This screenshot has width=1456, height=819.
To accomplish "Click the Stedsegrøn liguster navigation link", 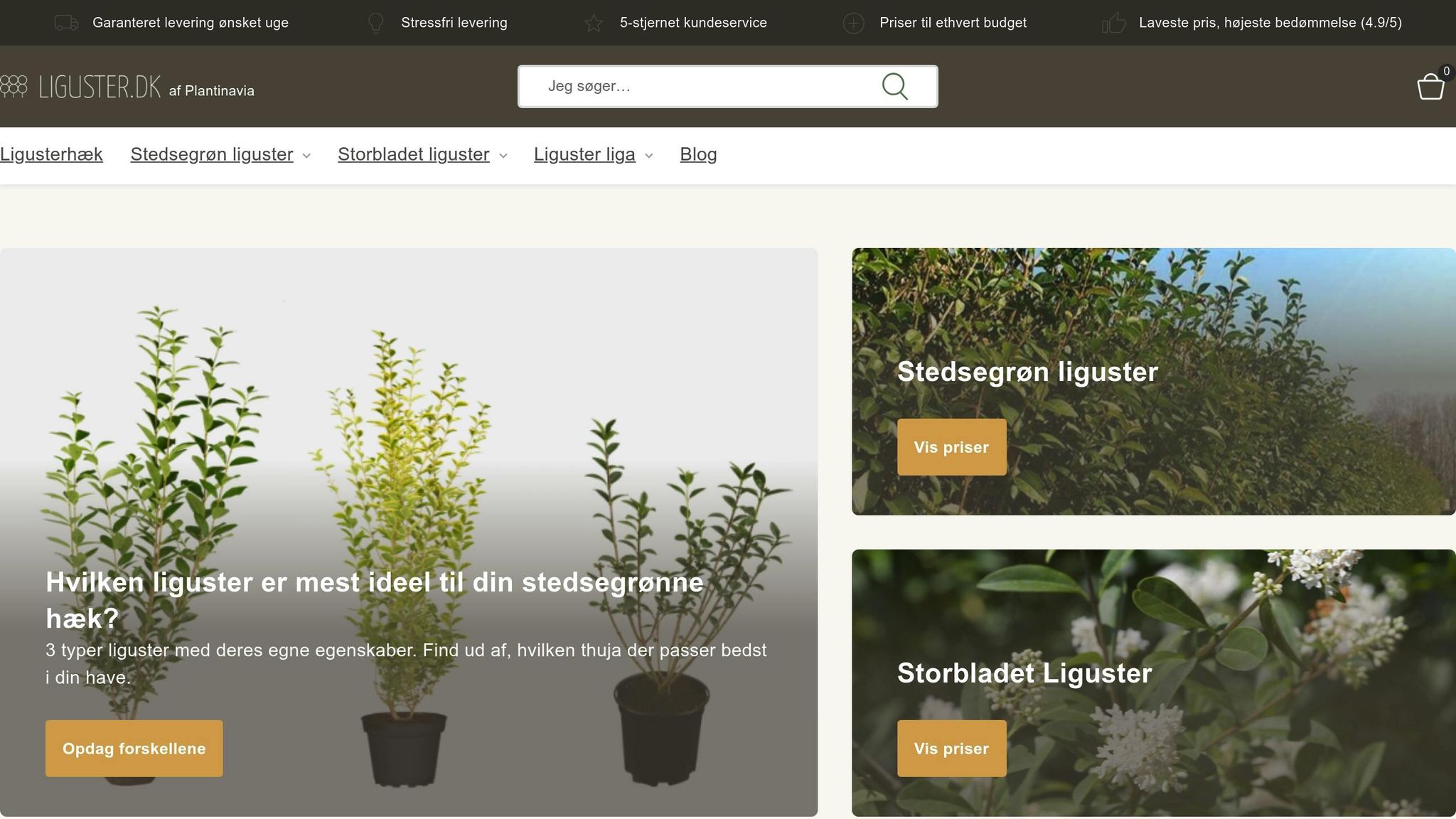I will click(212, 154).
